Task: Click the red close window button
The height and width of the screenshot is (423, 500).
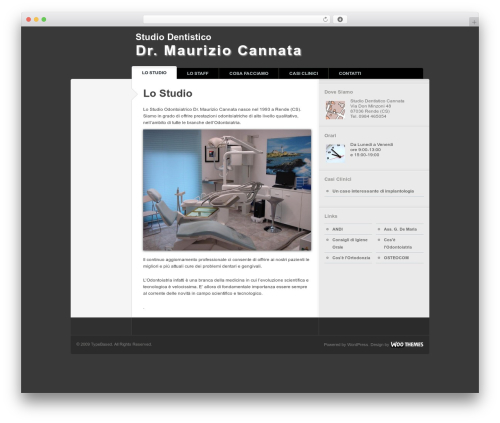Action: (29, 20)
